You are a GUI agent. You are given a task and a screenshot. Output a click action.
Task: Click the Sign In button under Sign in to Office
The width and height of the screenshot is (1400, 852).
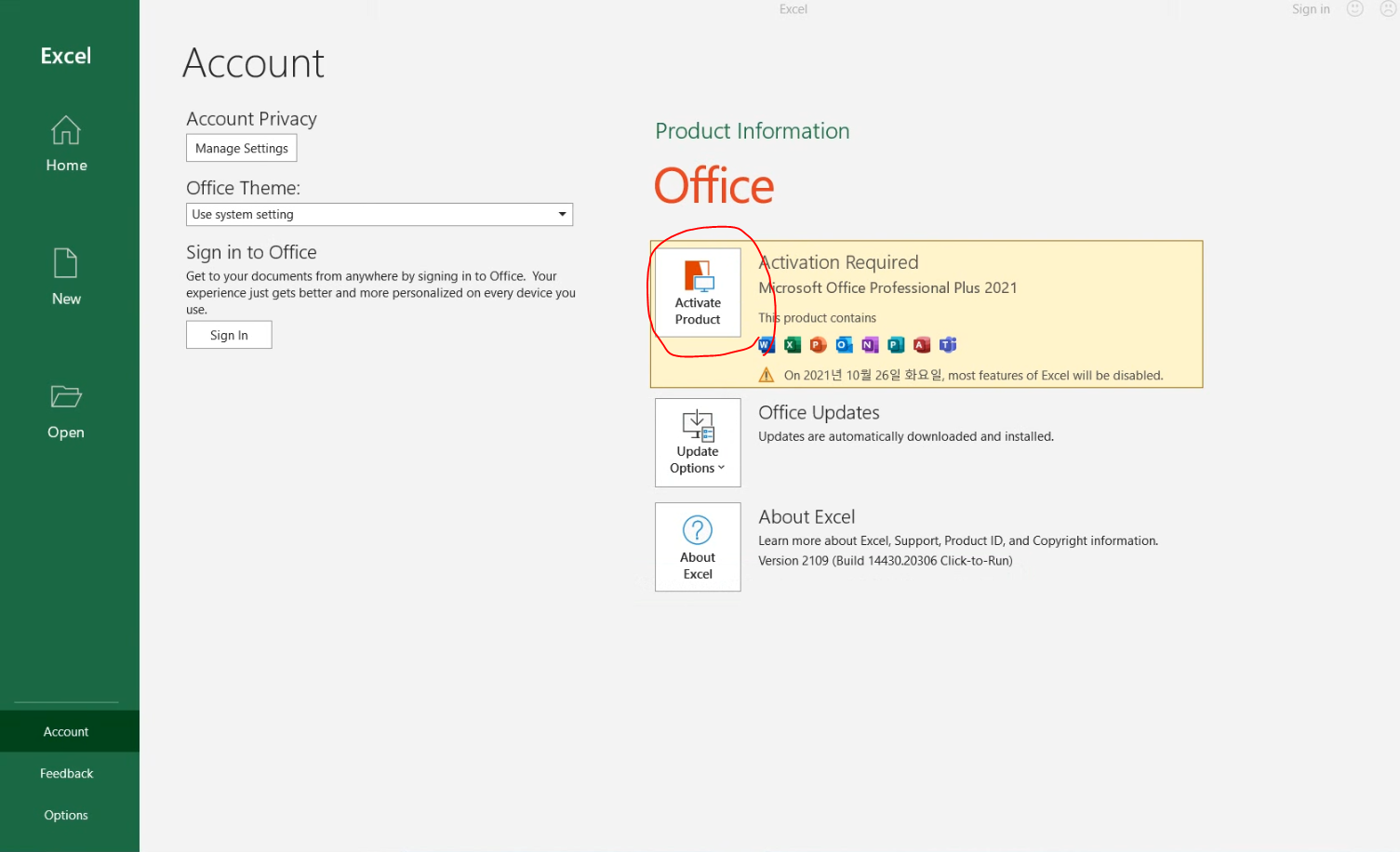pos(229,335)
